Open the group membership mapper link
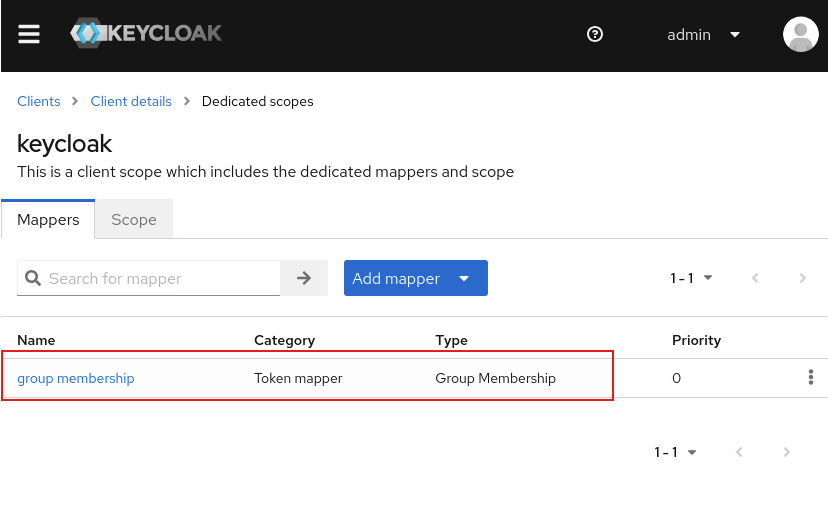828x507 pixels. 76,378
